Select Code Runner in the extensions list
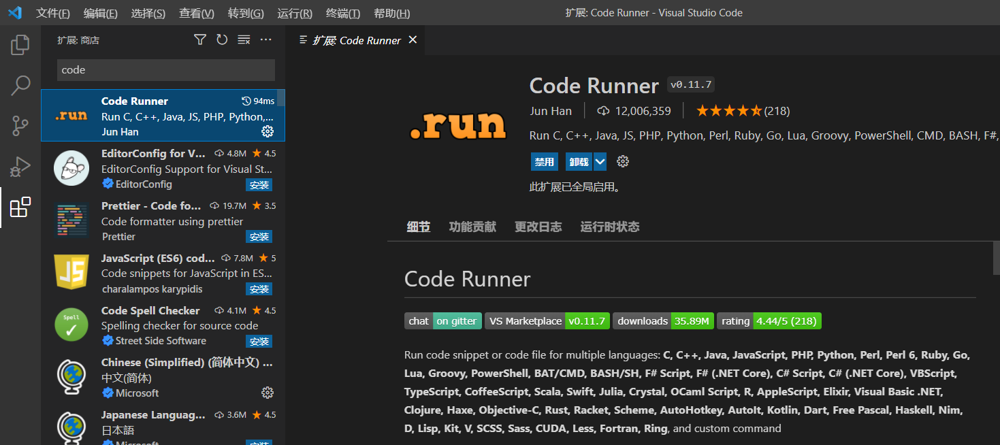The width and height of the screenshot is (1000, 445). pos(163,115)
